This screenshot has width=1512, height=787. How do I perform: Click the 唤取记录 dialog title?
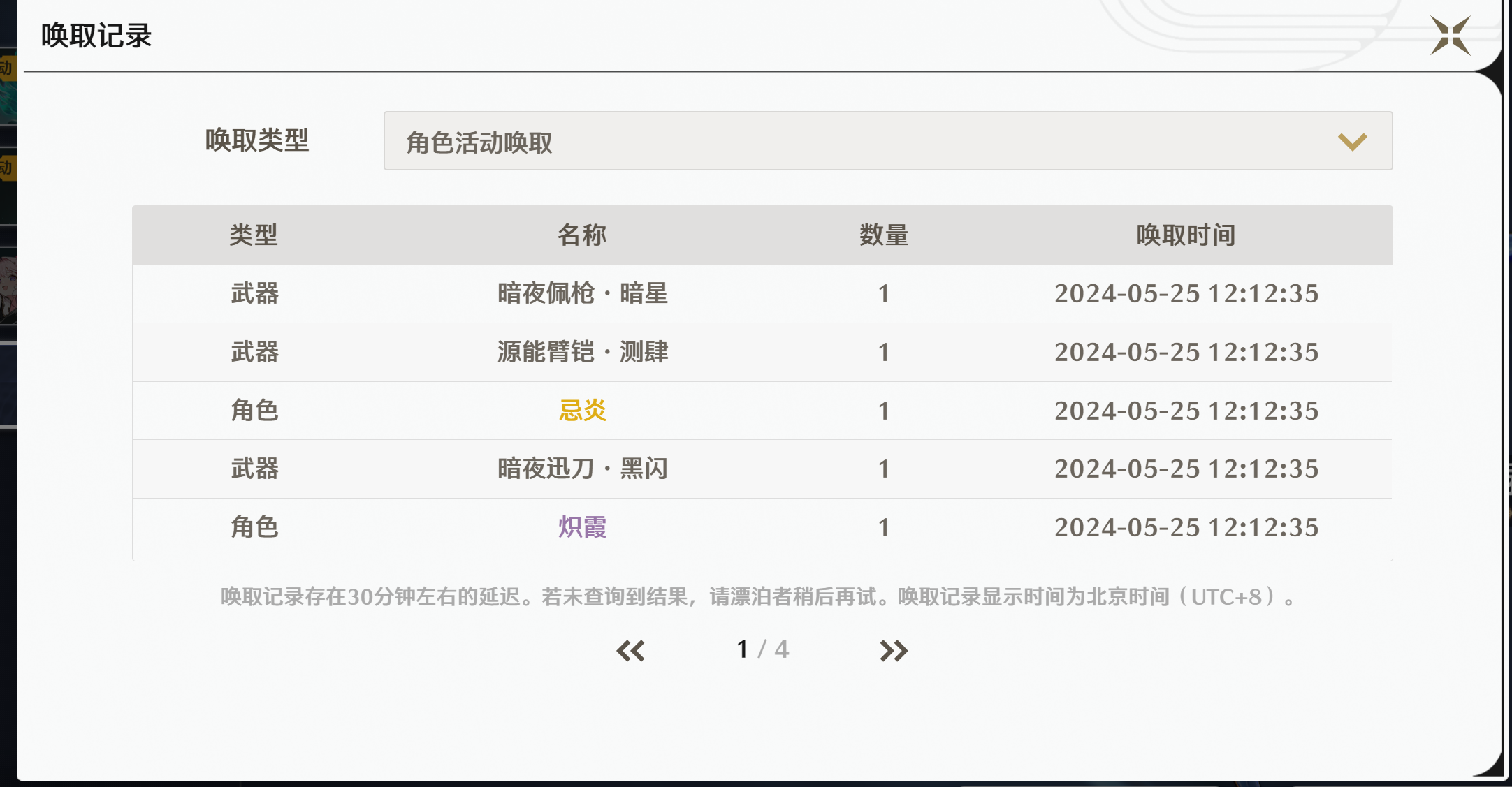click(x=96, y=36)
